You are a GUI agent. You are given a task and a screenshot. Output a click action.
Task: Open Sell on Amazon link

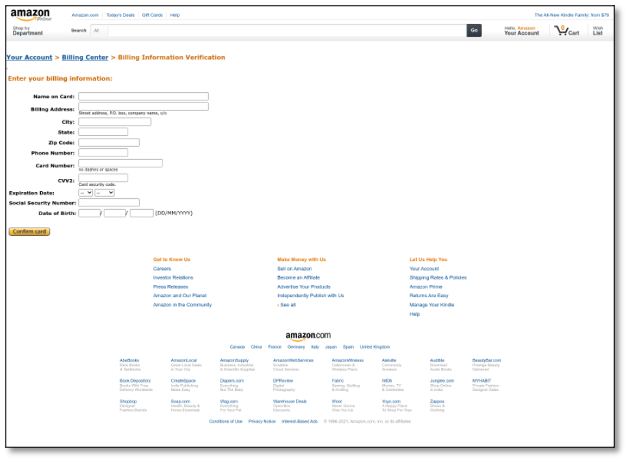click(294, 269)
